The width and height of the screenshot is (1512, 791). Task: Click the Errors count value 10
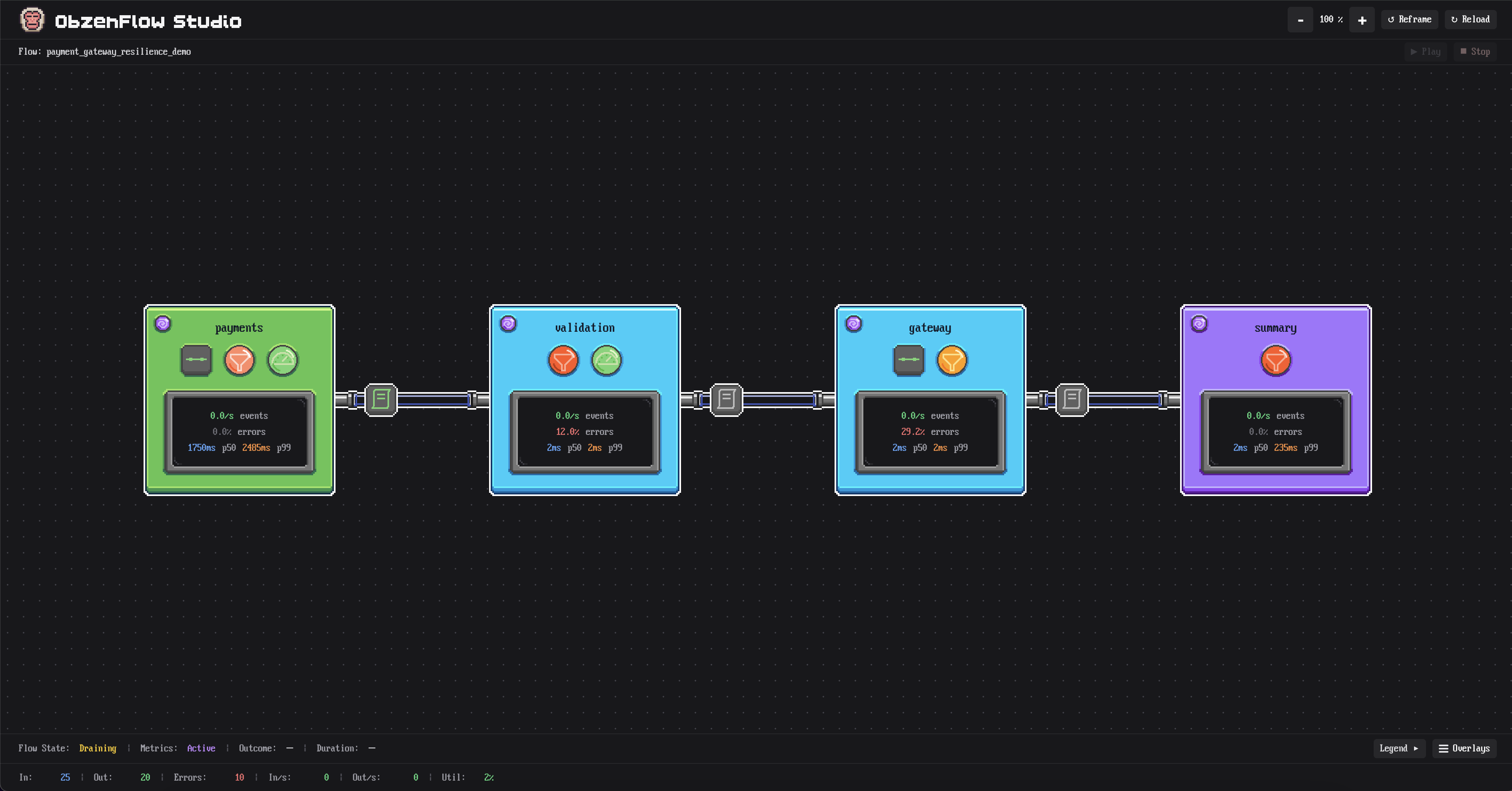point(240,777)
